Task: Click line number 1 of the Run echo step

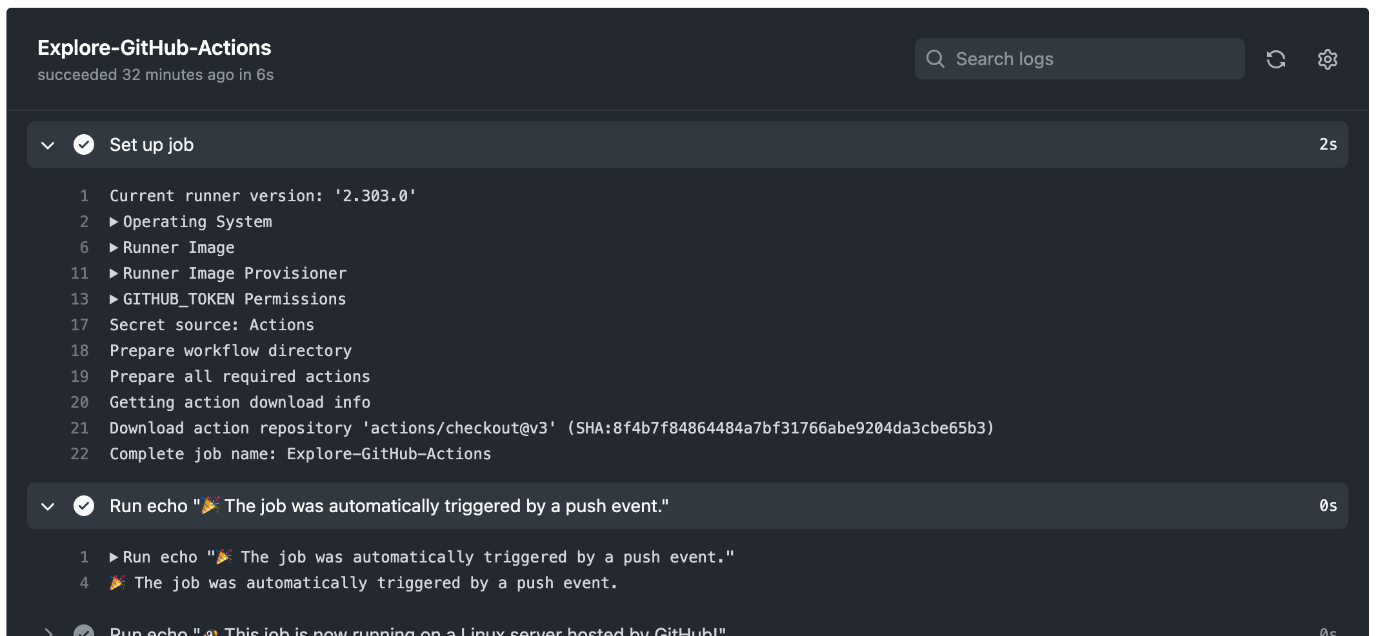Action: point(84,557)
